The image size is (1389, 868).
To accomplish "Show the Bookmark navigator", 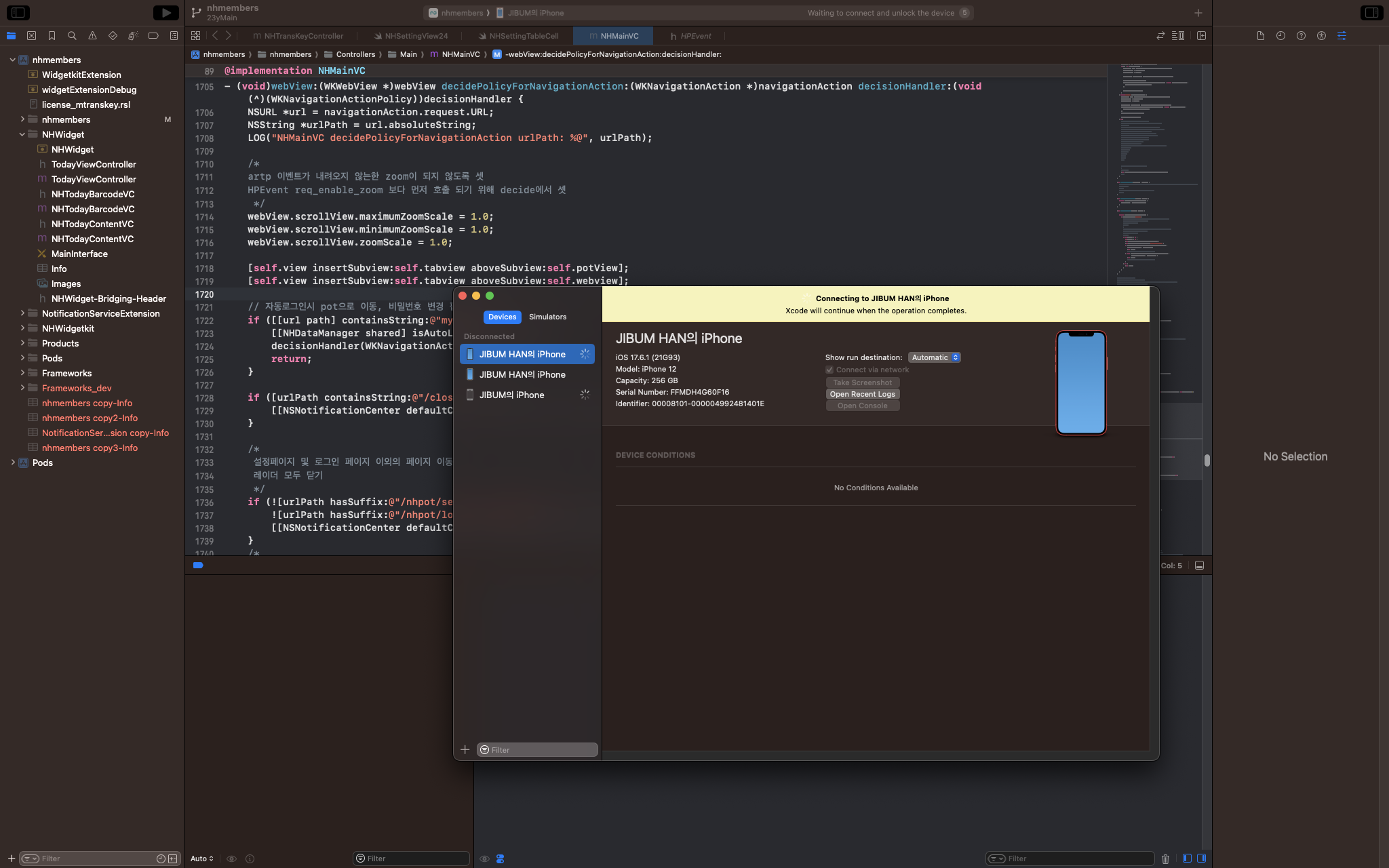I will tap(52, 36).
